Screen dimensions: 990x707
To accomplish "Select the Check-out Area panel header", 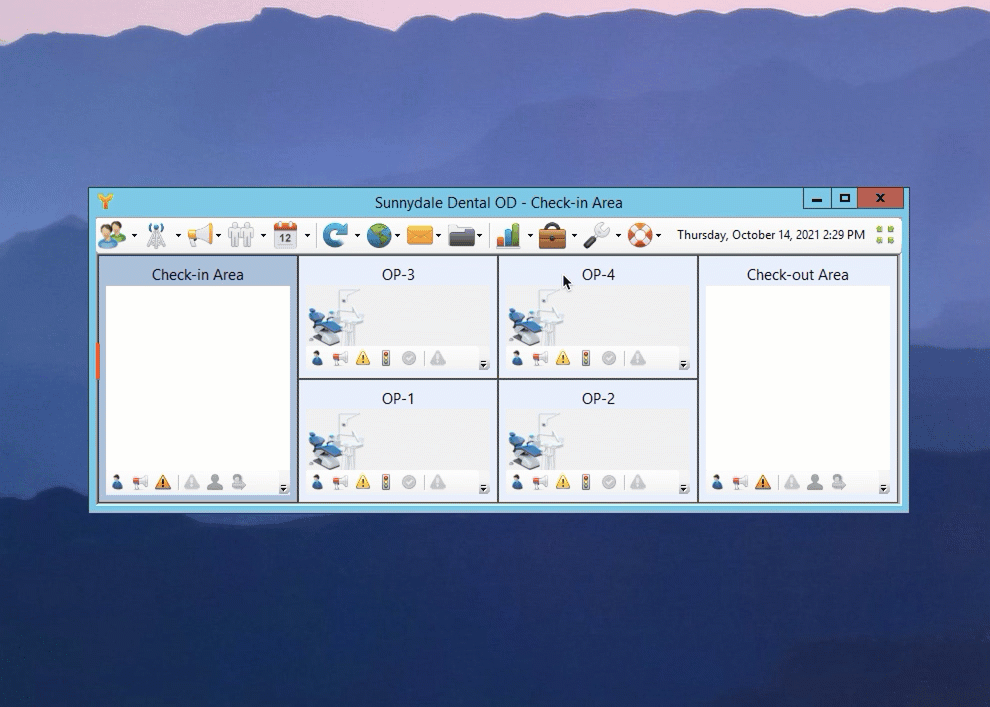I will click(x=797, y=275).
